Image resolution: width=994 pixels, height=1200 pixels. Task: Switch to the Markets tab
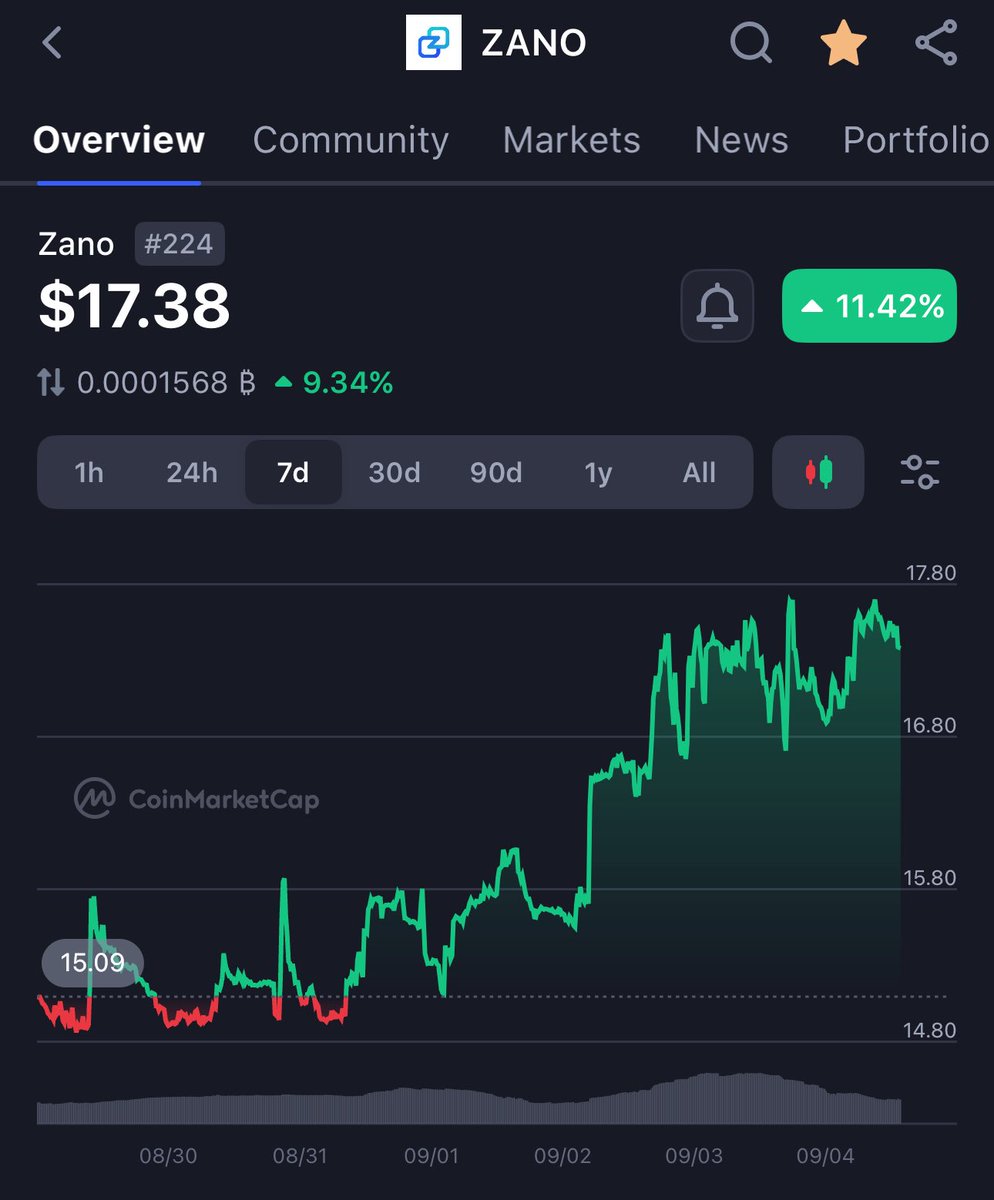click(x=571, y=140)
